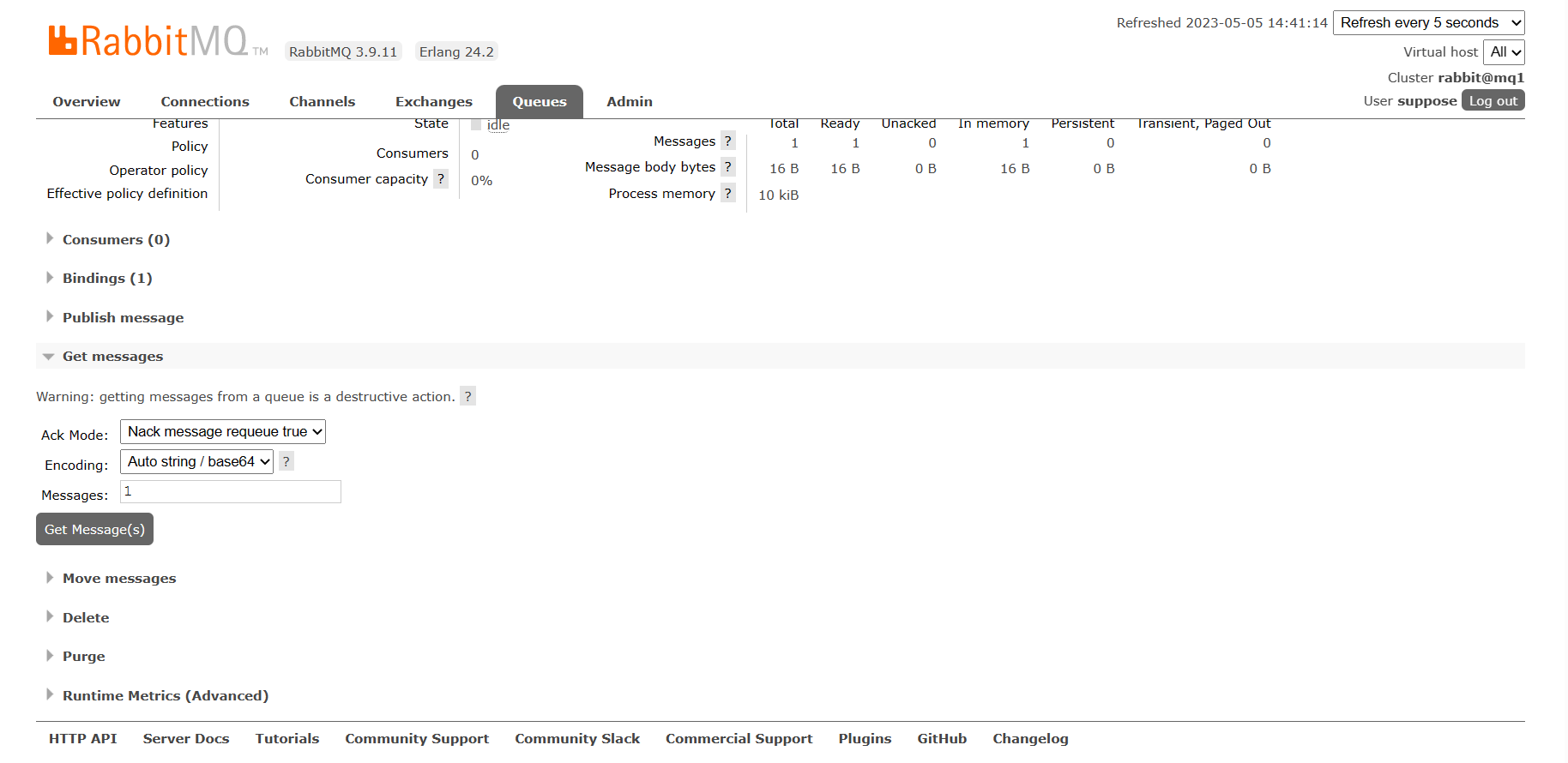1568x763 pixels.
Task: Open the Community Slack link
Action: (577, 738)
